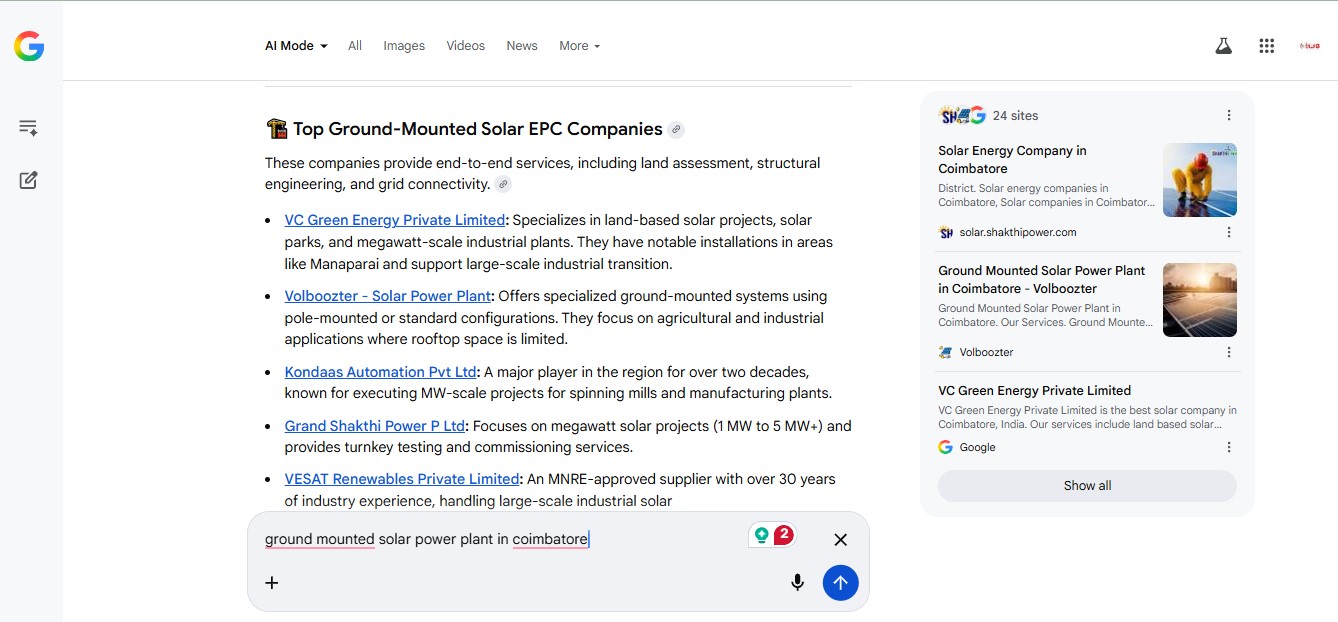1338x622 pixels.
Task: Switch to the News tab
Action: pos(522,46)
